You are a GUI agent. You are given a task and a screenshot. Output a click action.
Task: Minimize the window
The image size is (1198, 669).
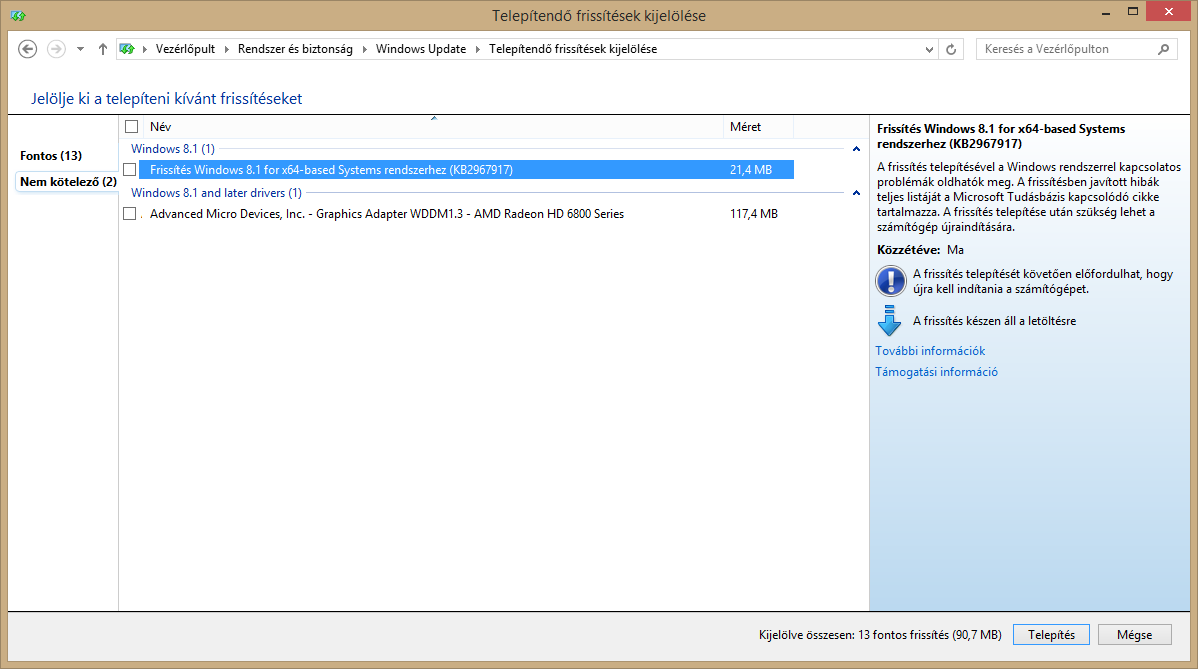click(1106, 12)
